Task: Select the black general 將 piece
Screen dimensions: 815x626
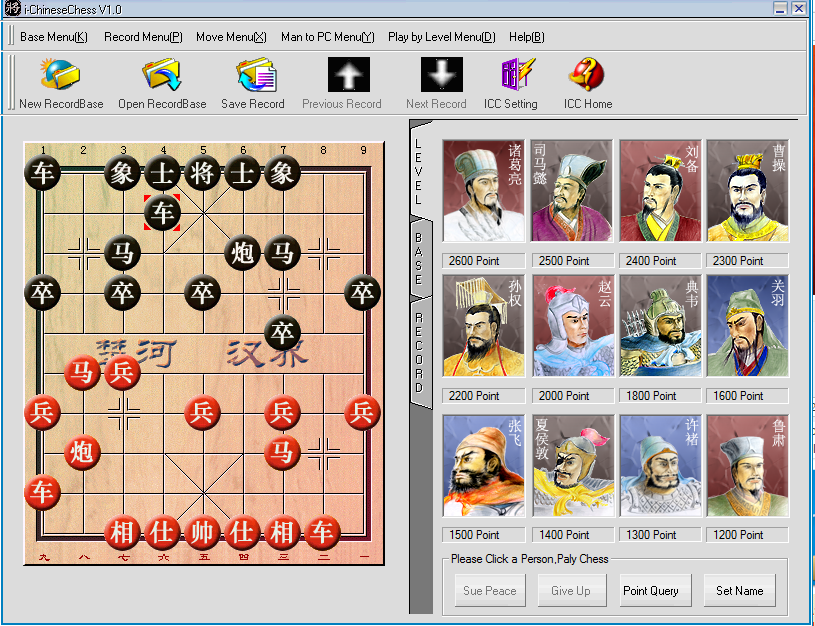Action: click(x=202, y=173)
